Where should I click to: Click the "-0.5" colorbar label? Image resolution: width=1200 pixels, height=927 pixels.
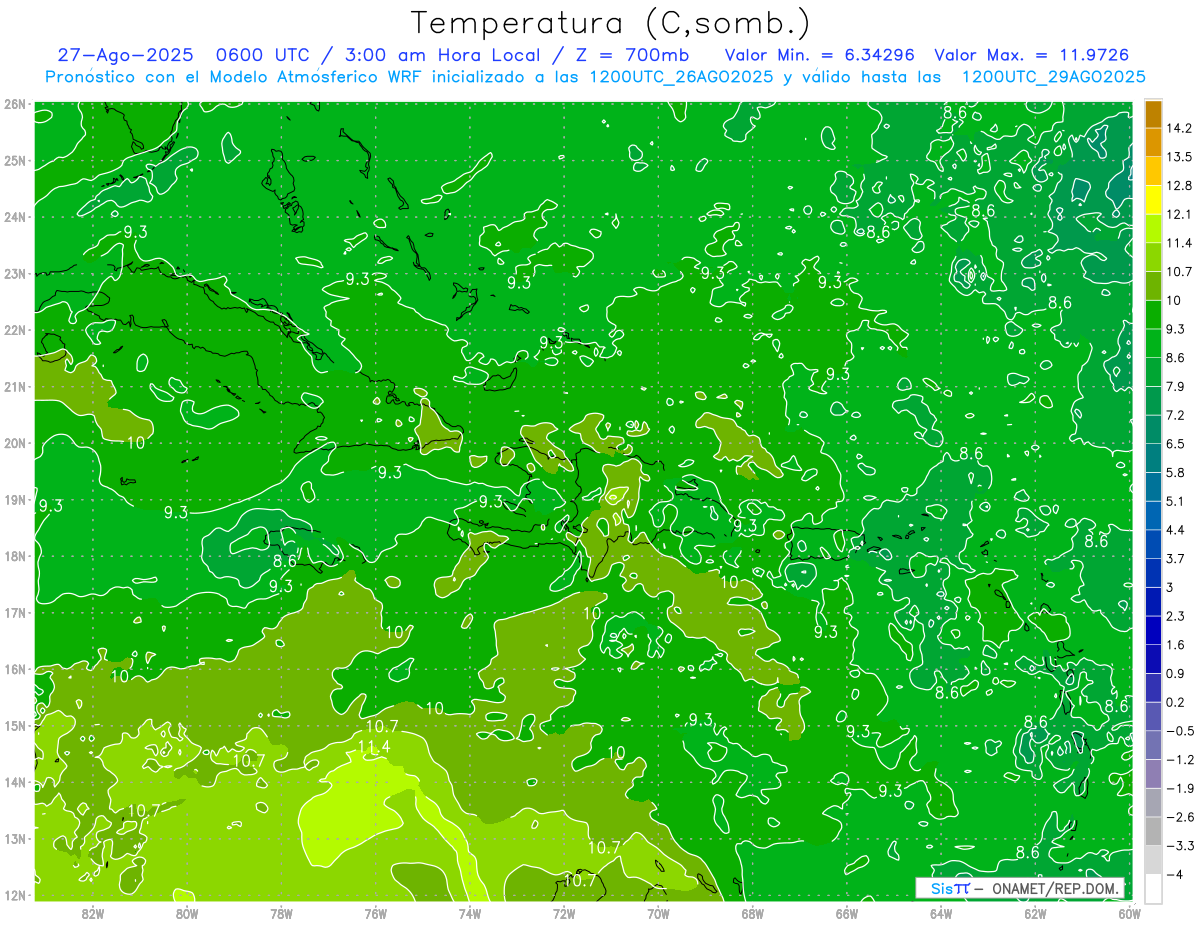click(x=1180, y=731)
